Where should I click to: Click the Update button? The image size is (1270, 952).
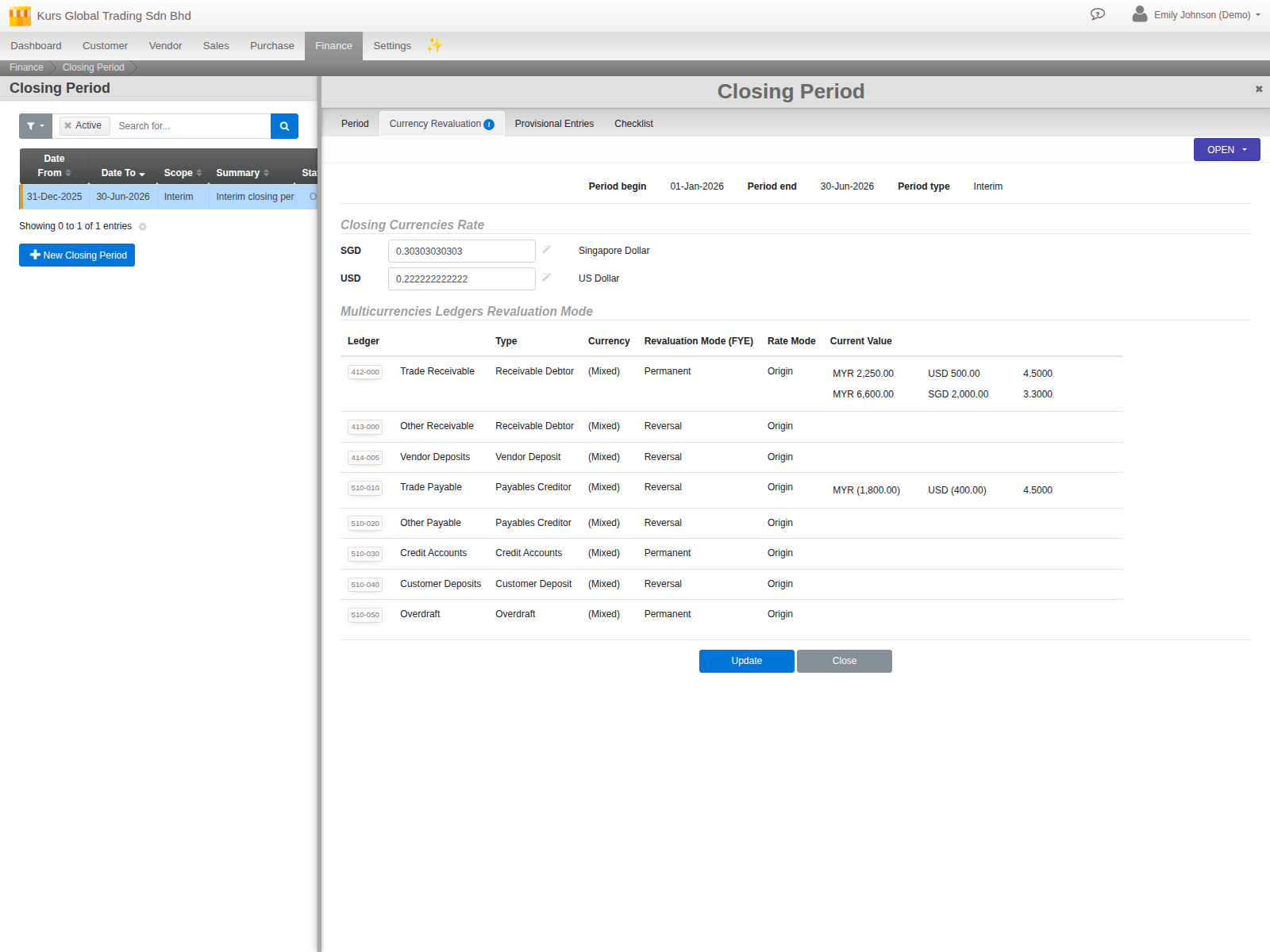pyautogui.click(x=747, y=661)
